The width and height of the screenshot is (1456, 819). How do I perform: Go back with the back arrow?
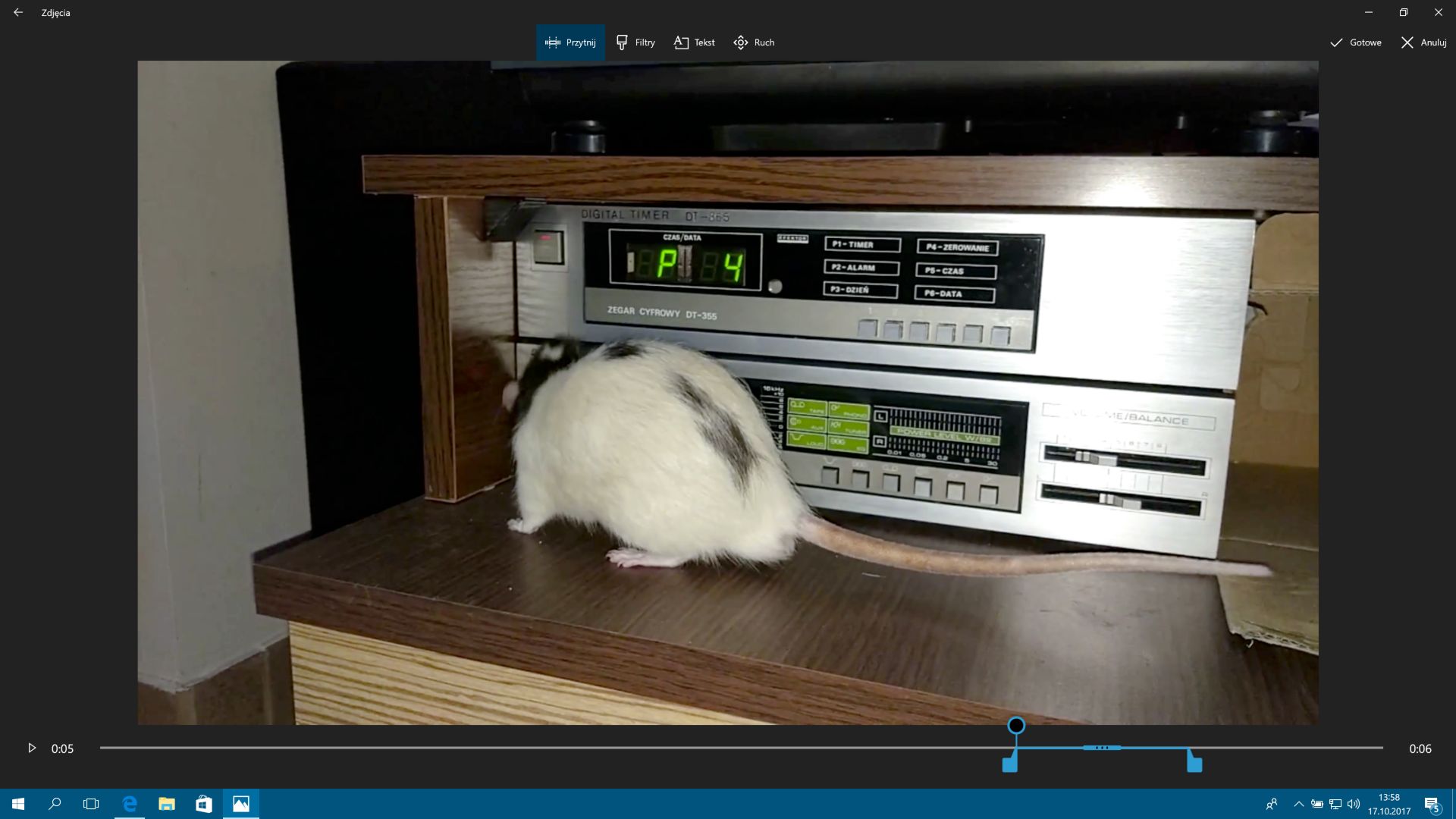[x=18, y=13]
